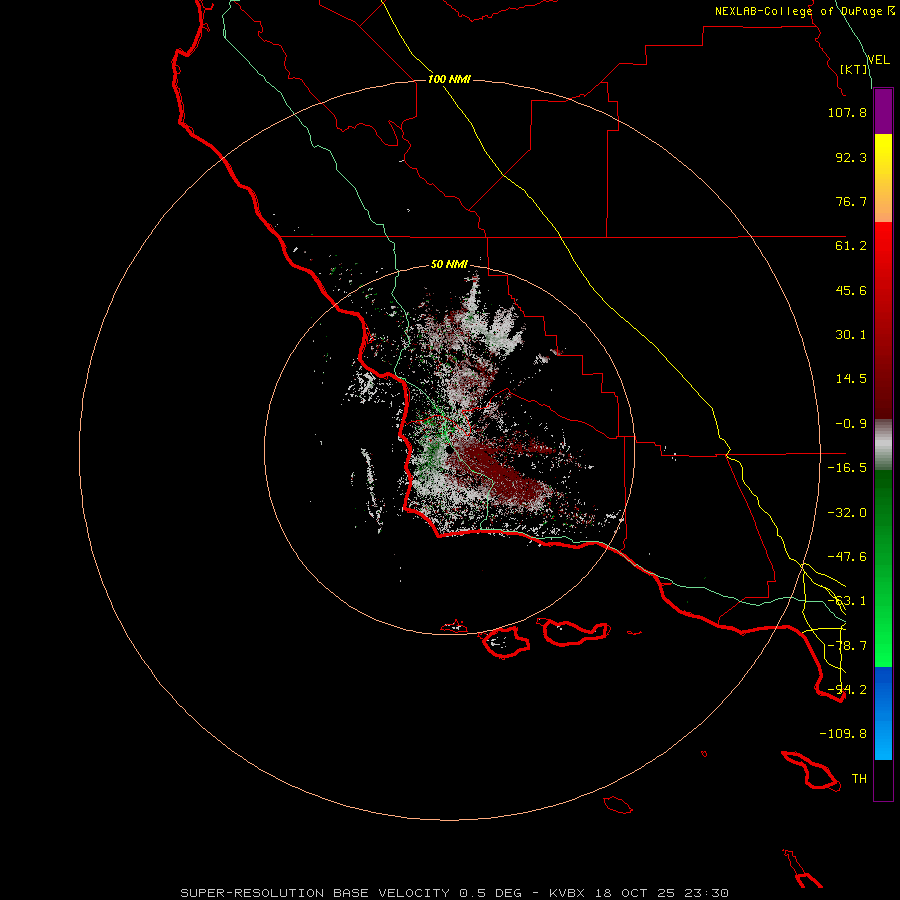Click the 30.1 scale value
The width and height of the screenshot is (900, 900).
[x=851, y=334]
